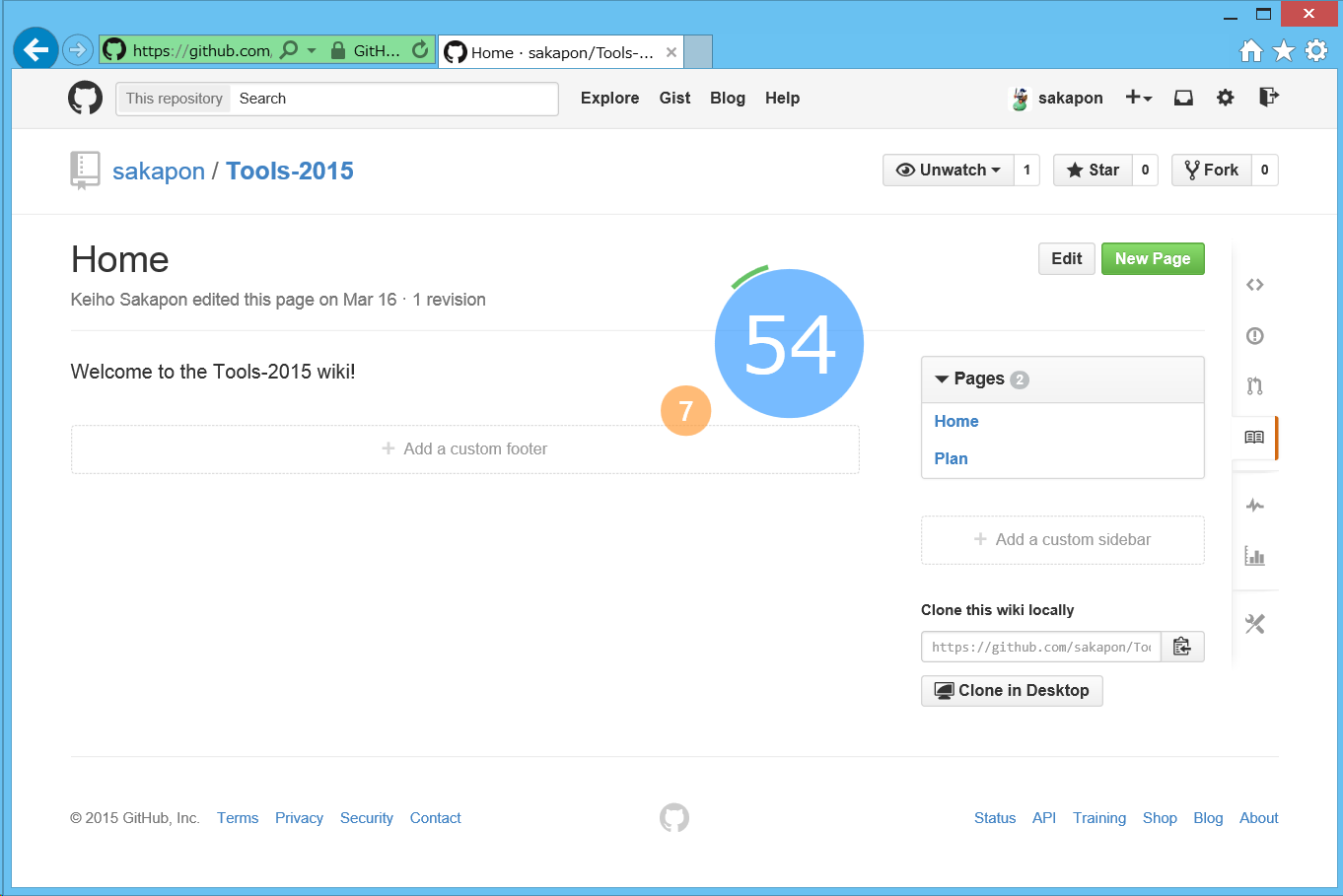Click the forks count 0
The image size is (1343, 896).
[x=1265, y=170]
